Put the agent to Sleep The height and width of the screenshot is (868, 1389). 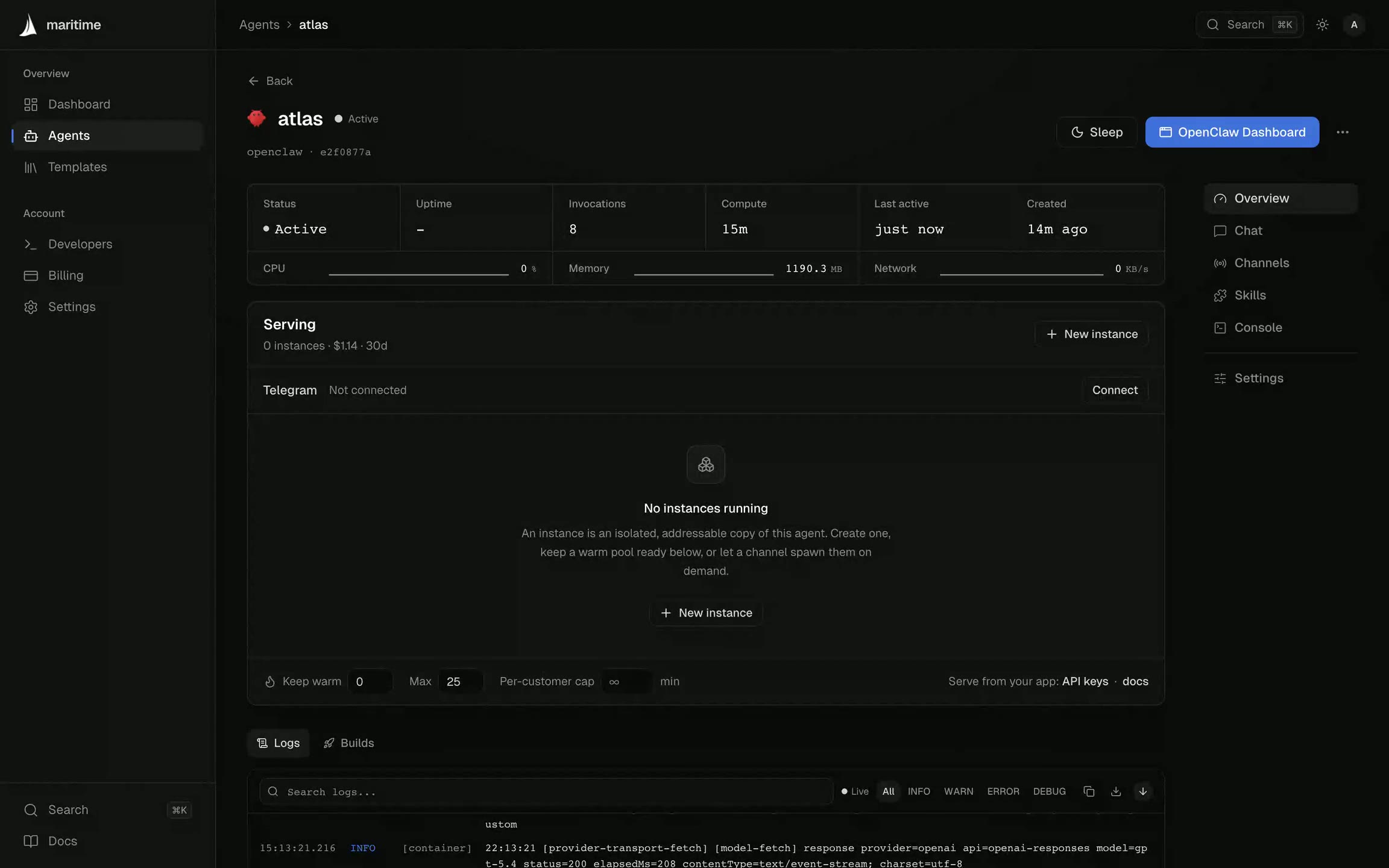tap(1097, 132)
